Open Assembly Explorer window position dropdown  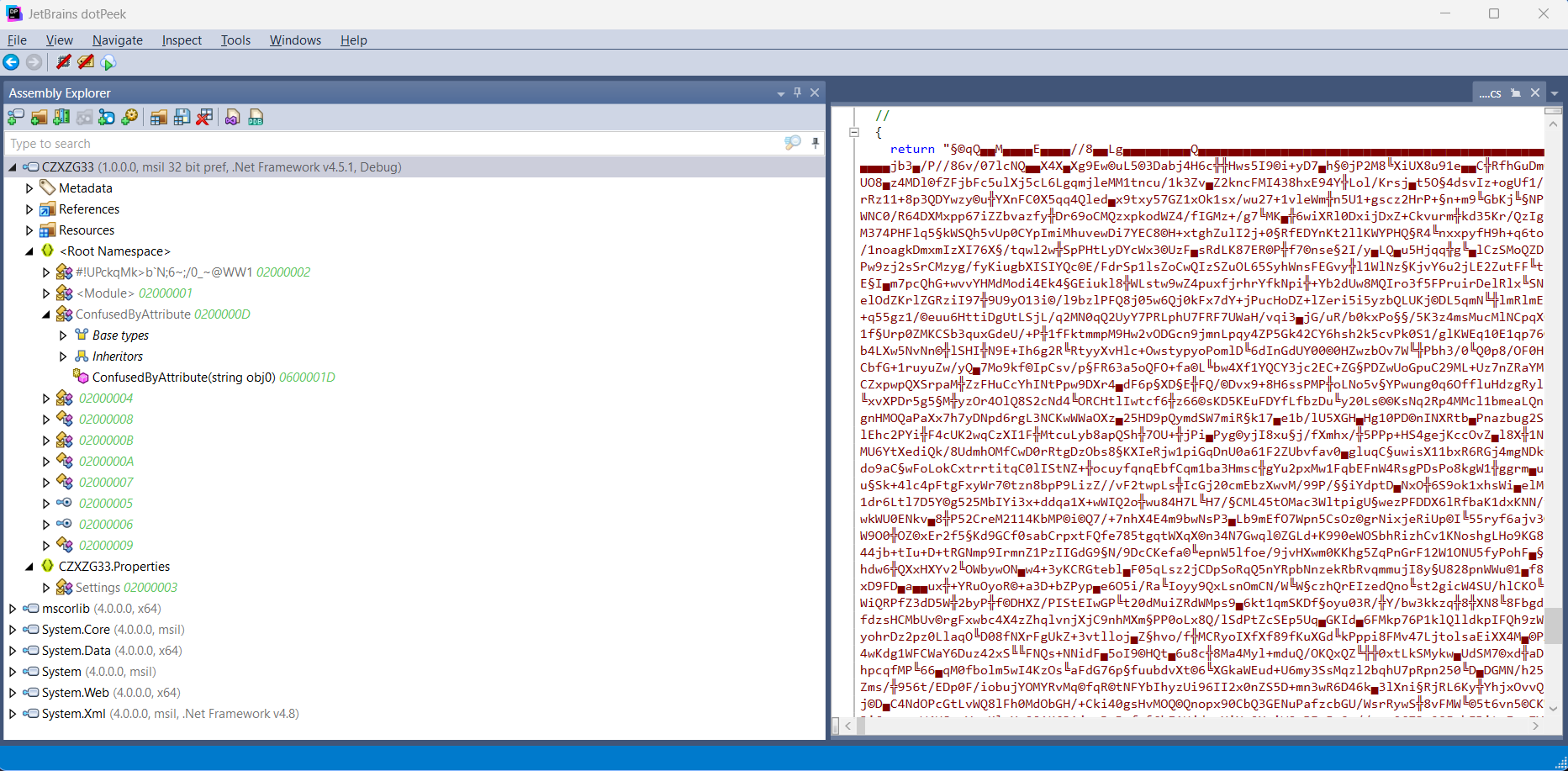[x=781, y=93]
